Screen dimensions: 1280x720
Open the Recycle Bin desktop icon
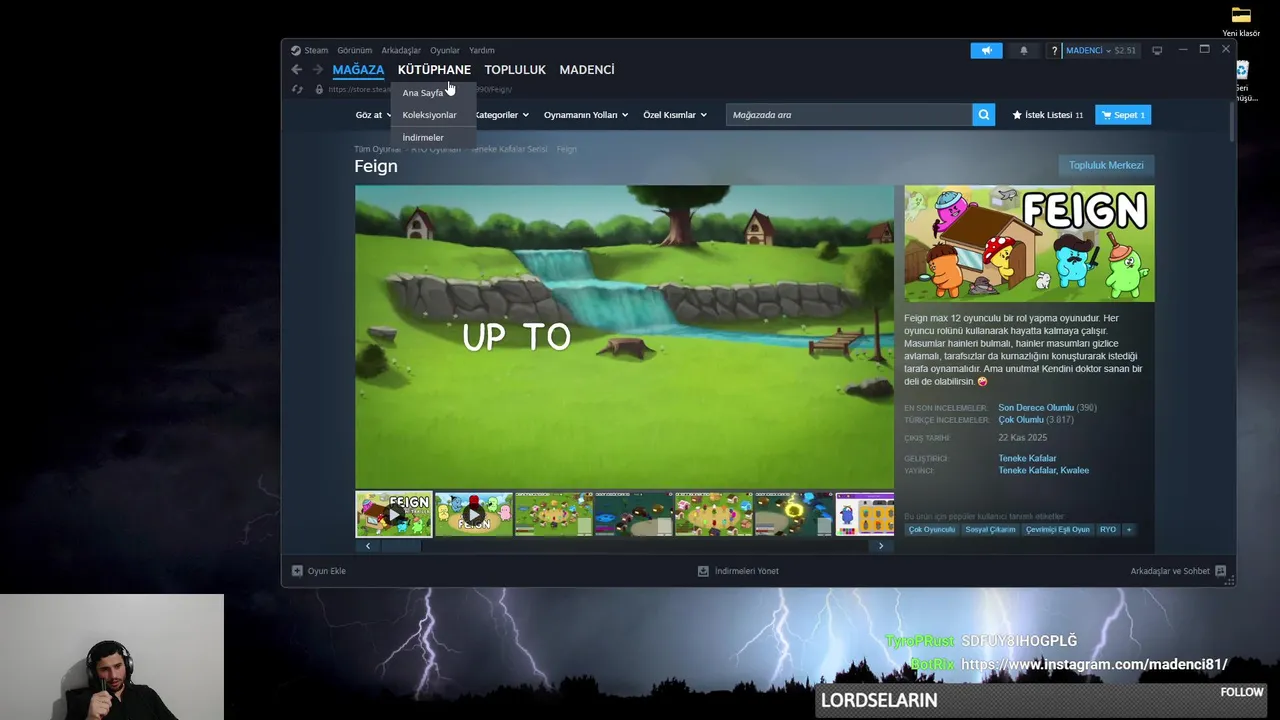pos(1241,82)
